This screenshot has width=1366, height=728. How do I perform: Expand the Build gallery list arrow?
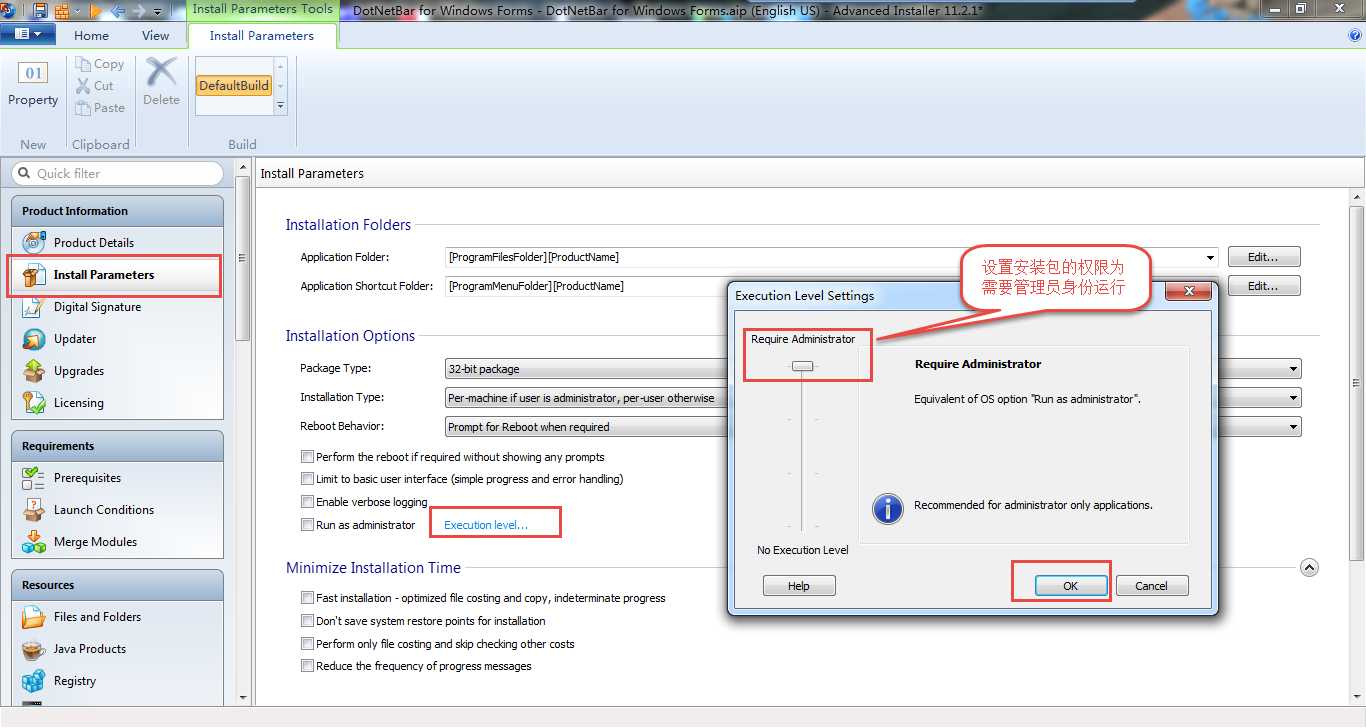click(x=281, y=106)
